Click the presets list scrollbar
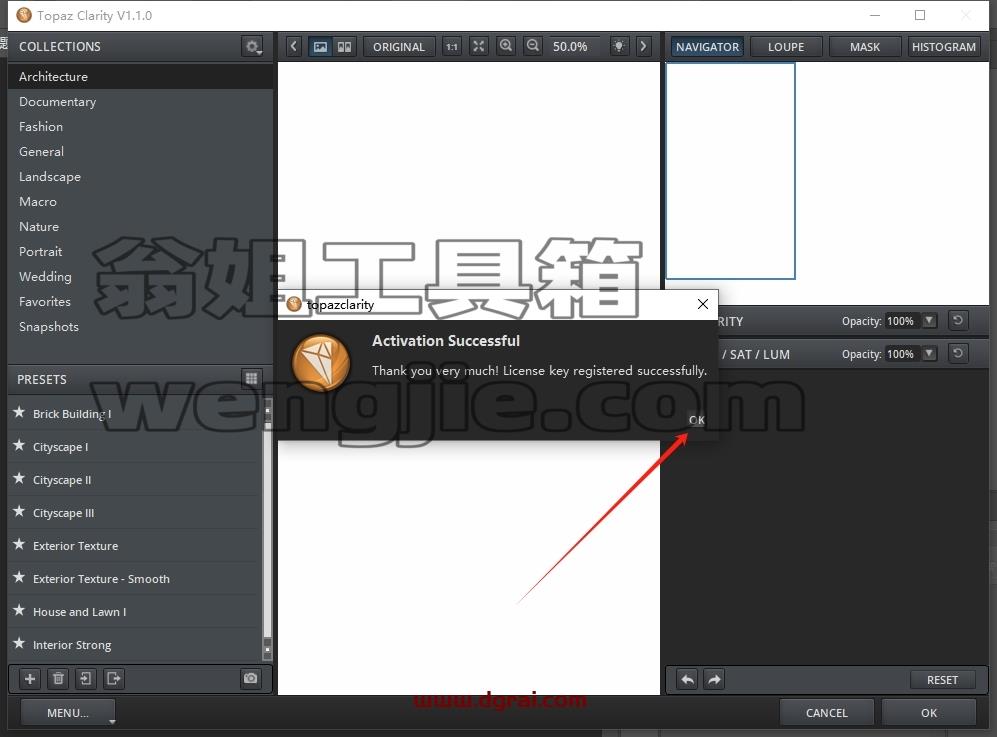Image resolution: width=997 pixels, height=737 pixels. coord(267,529)
